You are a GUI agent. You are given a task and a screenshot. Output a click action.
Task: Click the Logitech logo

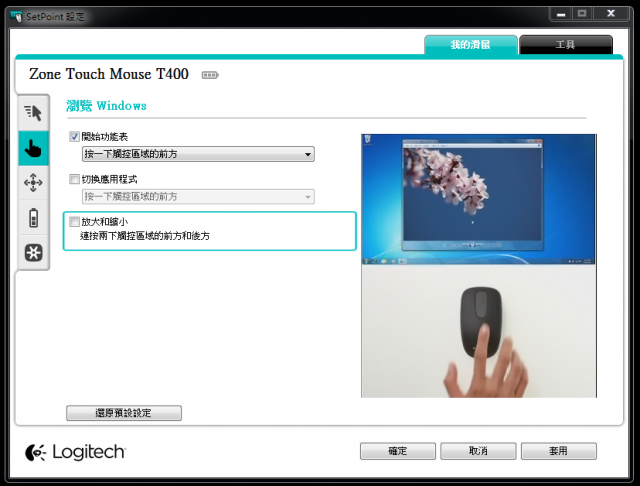tap(76, 452)
